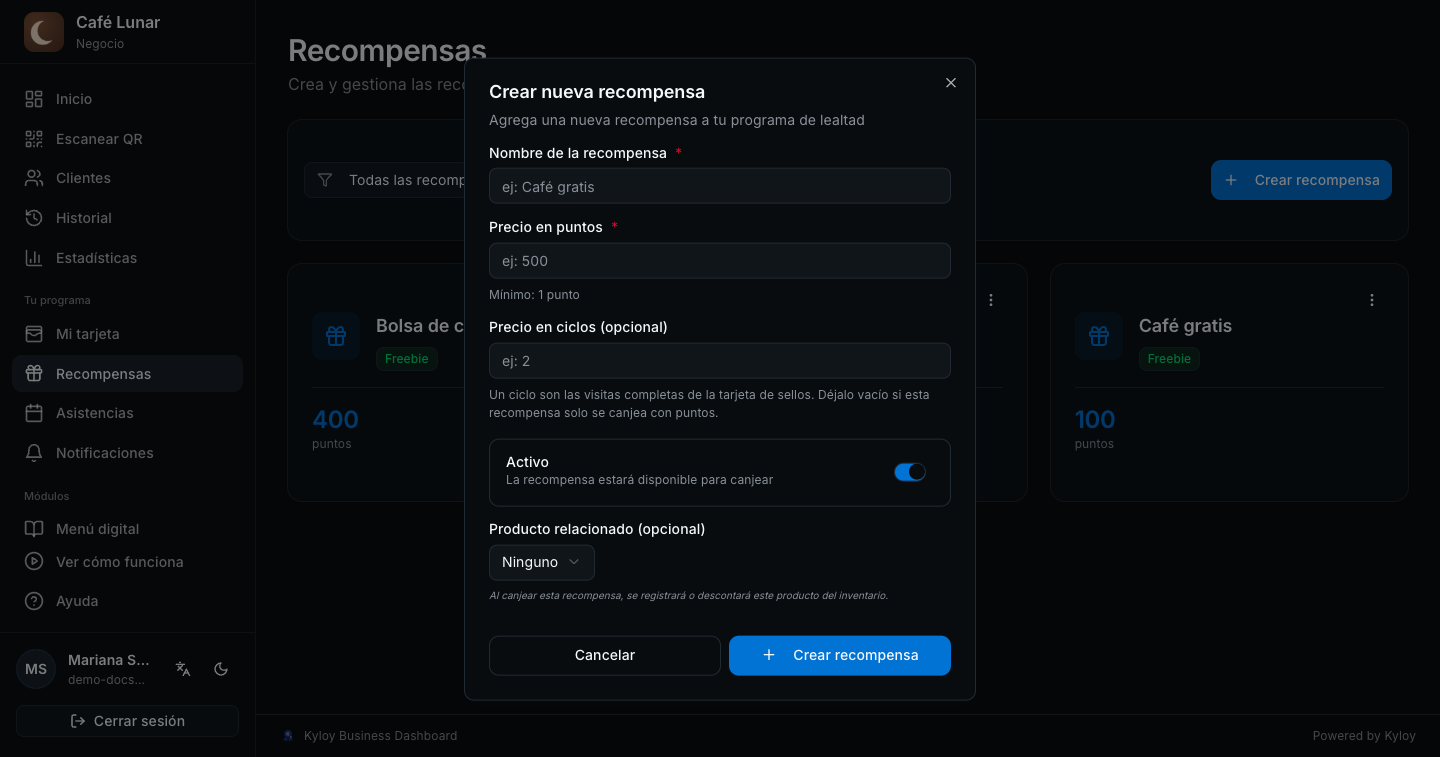Click the Nombre de la recompensa field
1440x757 pixels.
pos(720,186)
